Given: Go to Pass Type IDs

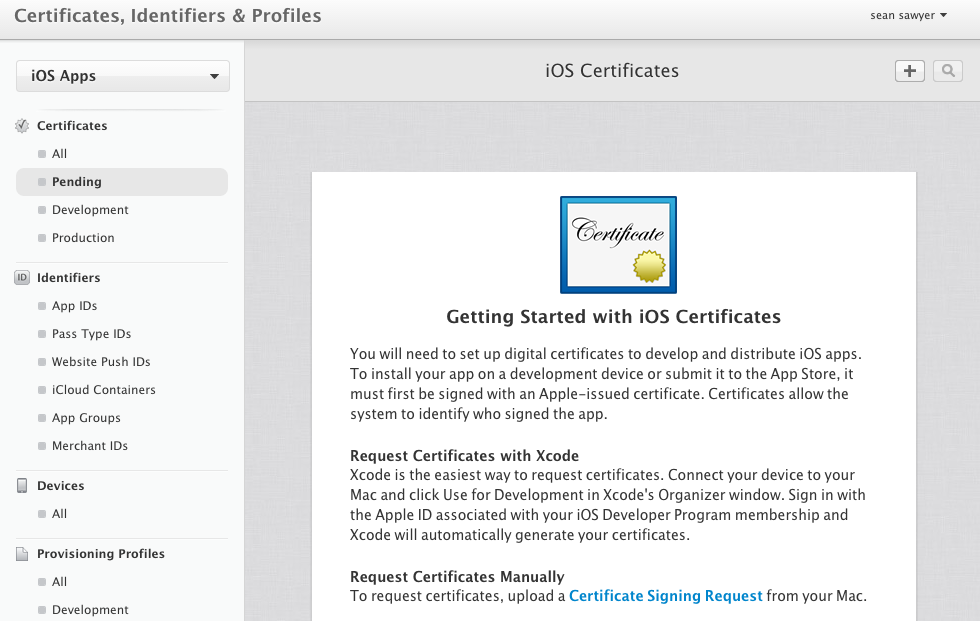Looking at the screenshot, I should tap(91, 334).
